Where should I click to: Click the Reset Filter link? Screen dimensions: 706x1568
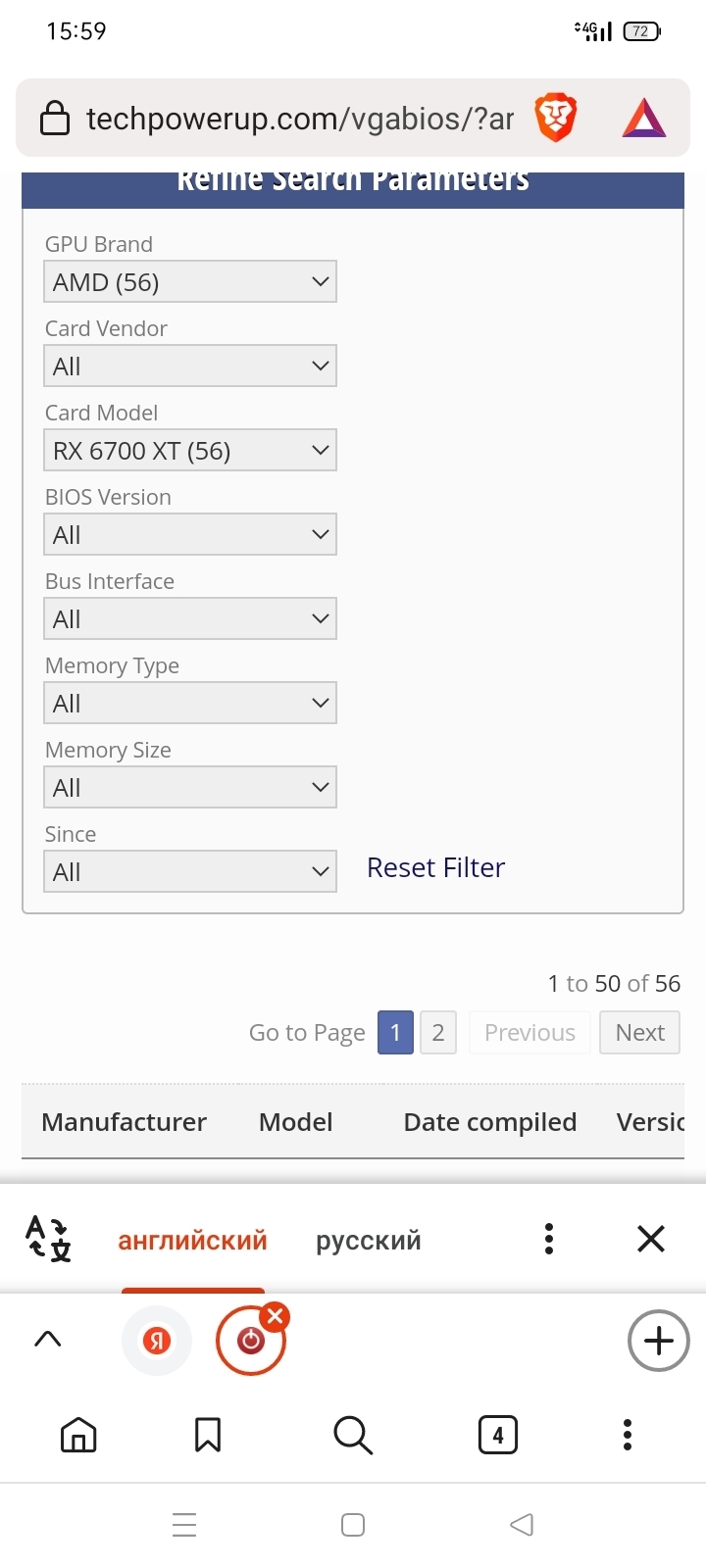pos(435,868)
